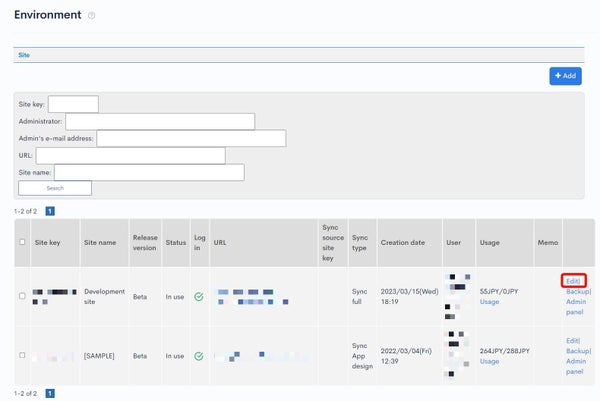Viewport: 600px width, 401px height.
Task: Click the 'Sync App design' cell
Action: 362,356
